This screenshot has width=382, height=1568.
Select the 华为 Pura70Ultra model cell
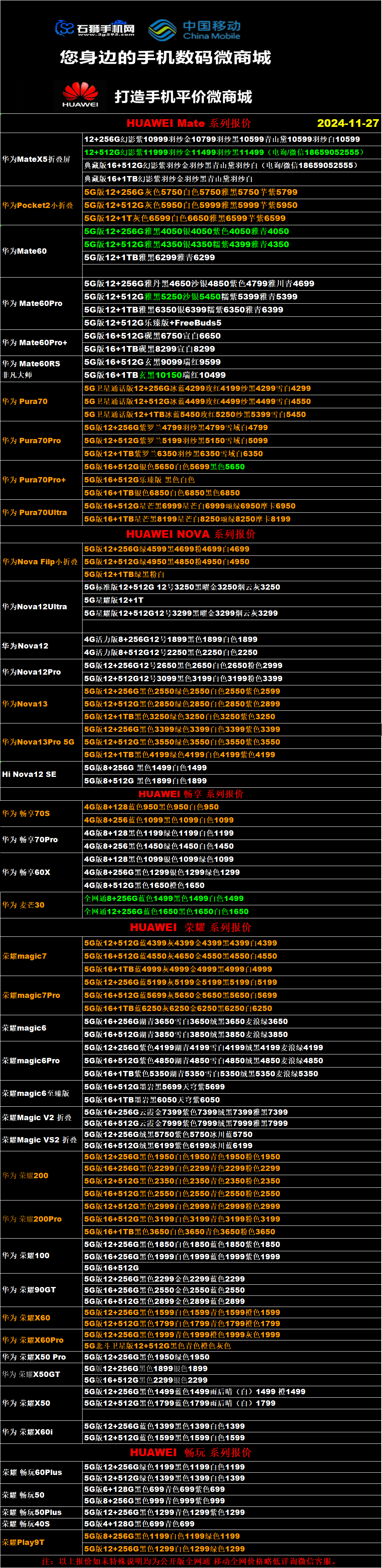coord(41,512)
